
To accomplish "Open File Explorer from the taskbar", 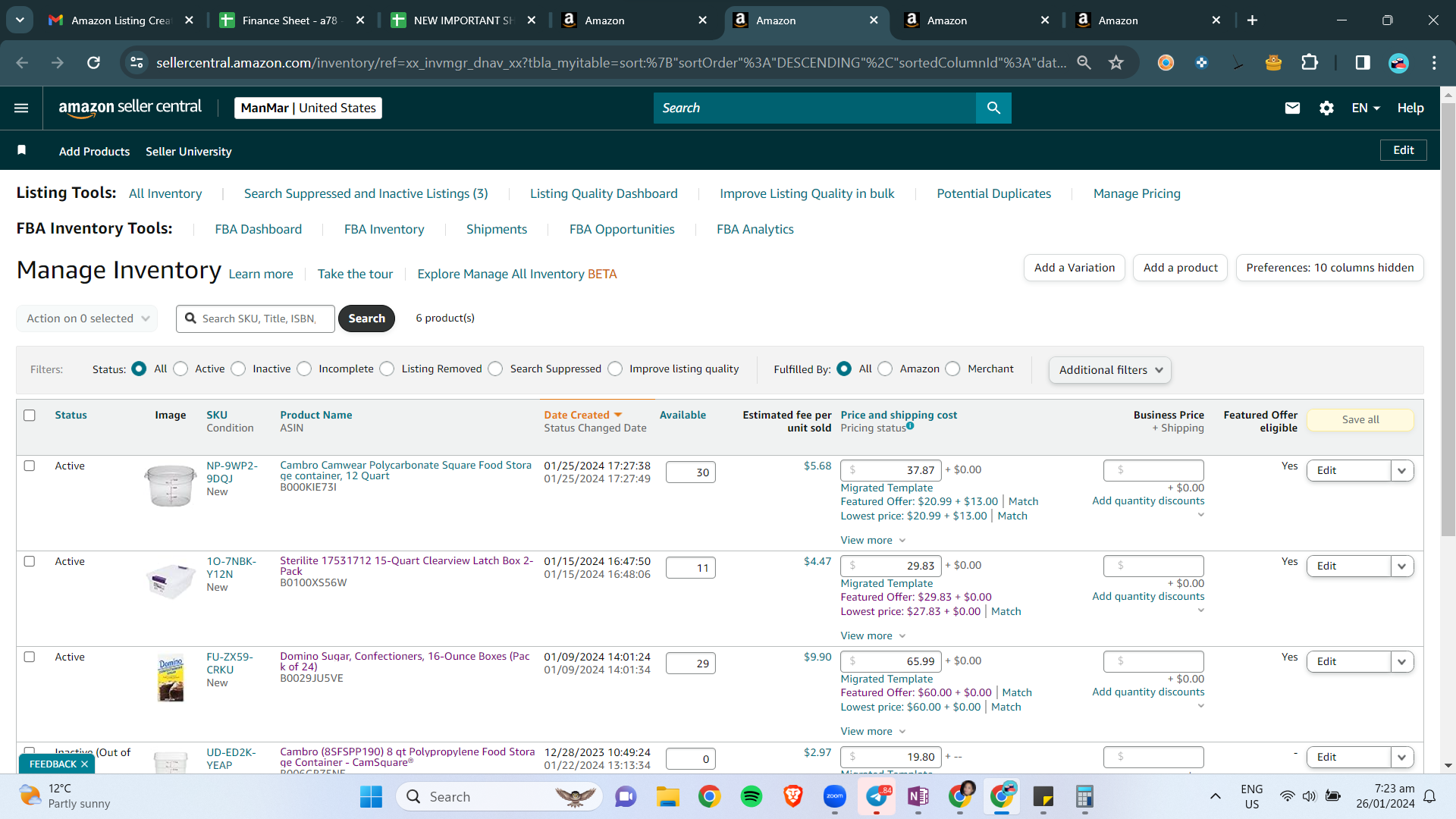I will pos(667,796).
